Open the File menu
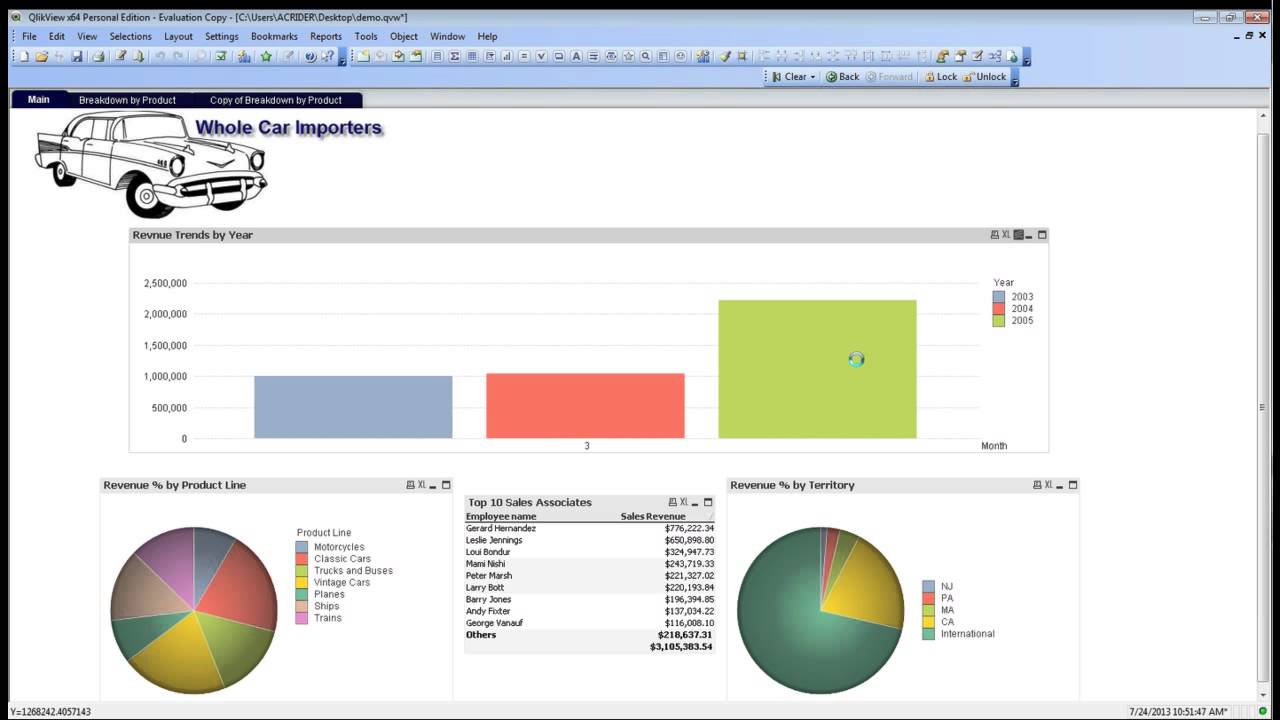Image resolution: width=1280 pixels, height=720 pixels. point(29,36)
